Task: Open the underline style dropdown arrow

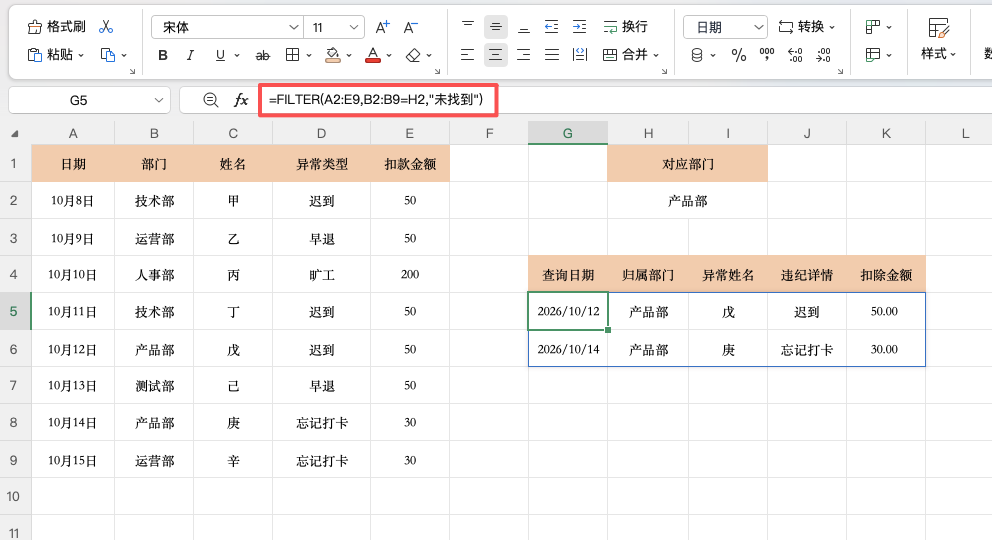Action: tap(237, 56)
